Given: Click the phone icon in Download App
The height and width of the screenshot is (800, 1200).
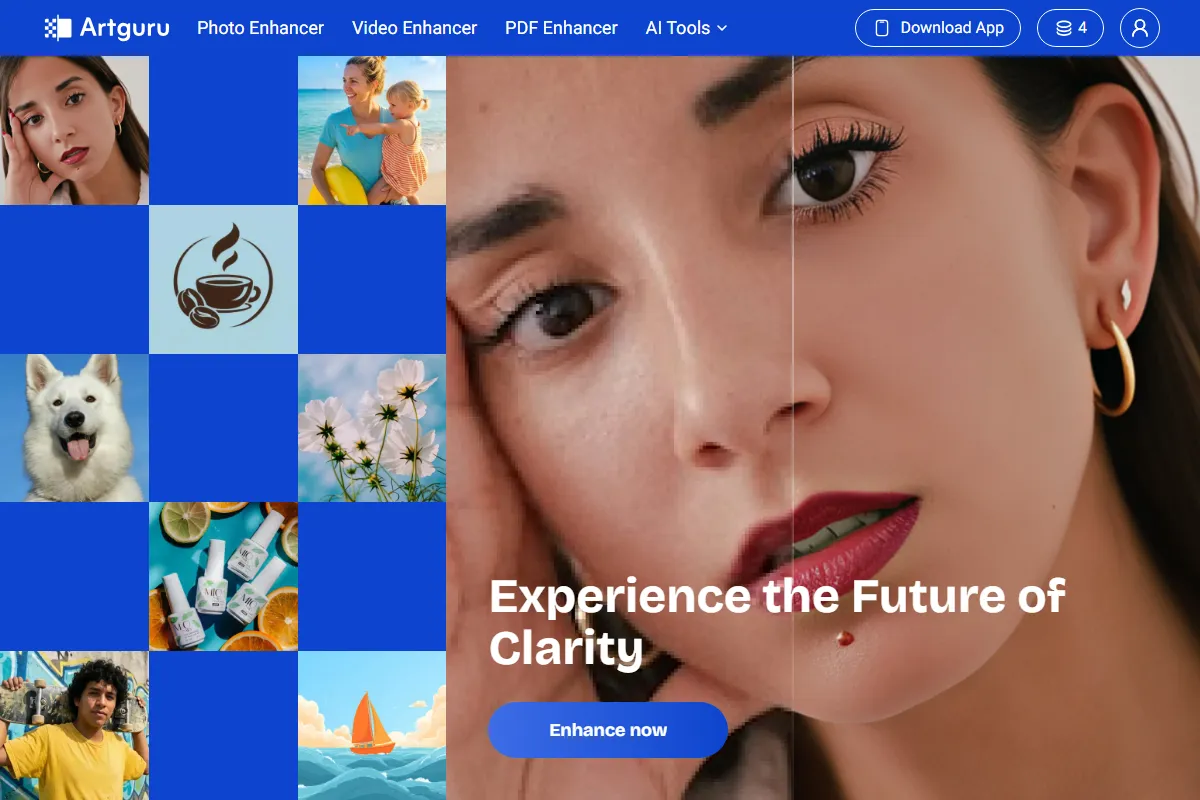Looking at the screenshot, I should (882, 28).
